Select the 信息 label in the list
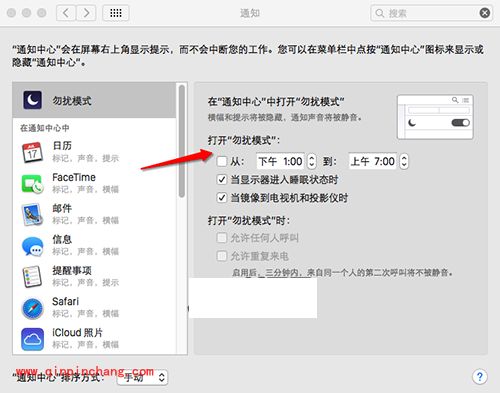This screenshot has width=500, height=393. (62, 239)
